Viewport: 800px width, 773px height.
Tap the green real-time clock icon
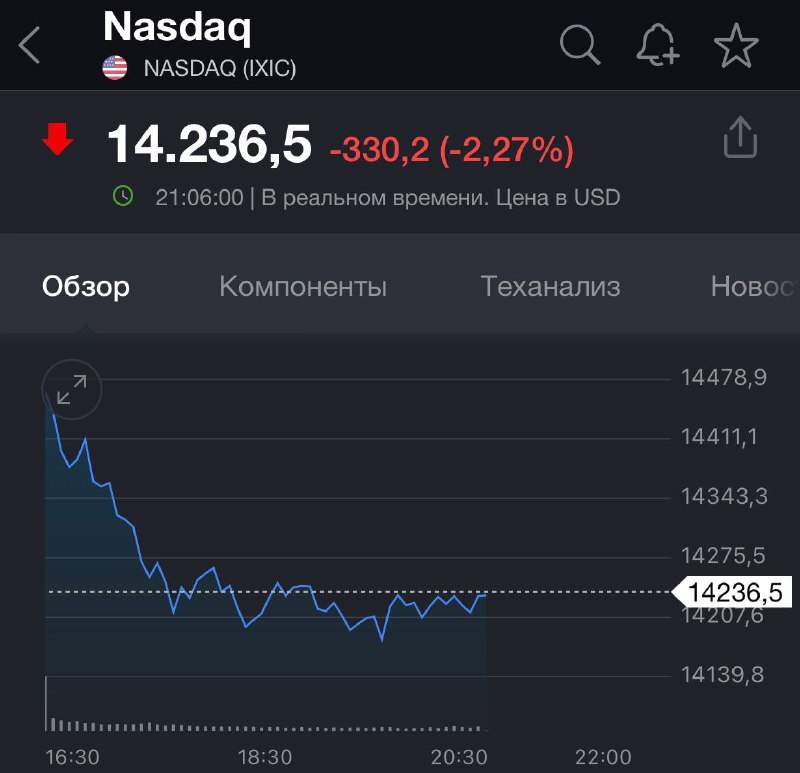coord(123,197)
